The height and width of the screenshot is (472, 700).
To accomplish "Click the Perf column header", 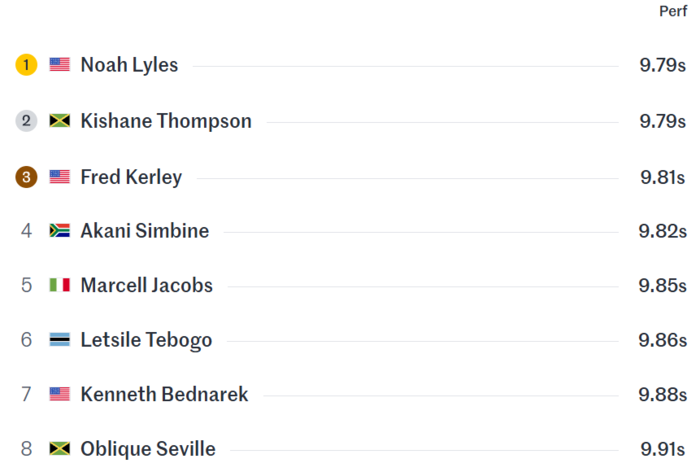I will pos(673,11).
